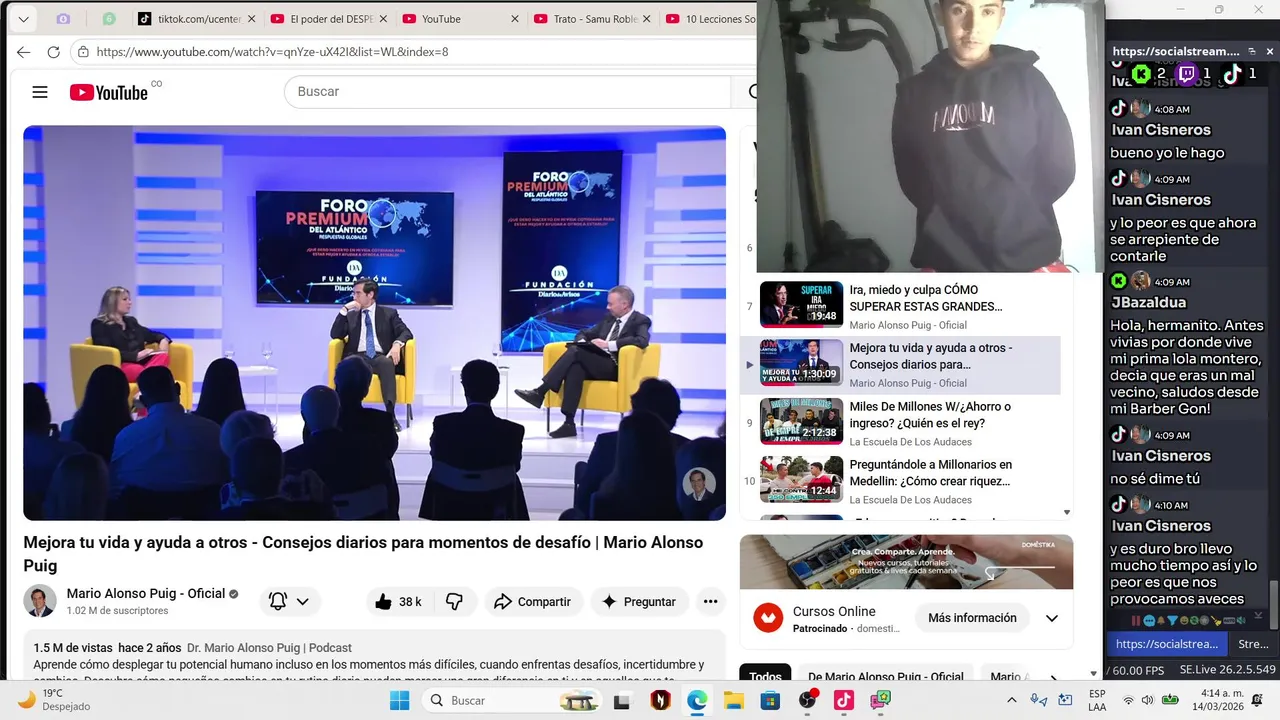This screenshot has width=1280, height=720.
Task: Click the YouTube search field
Action: point(508,92)
